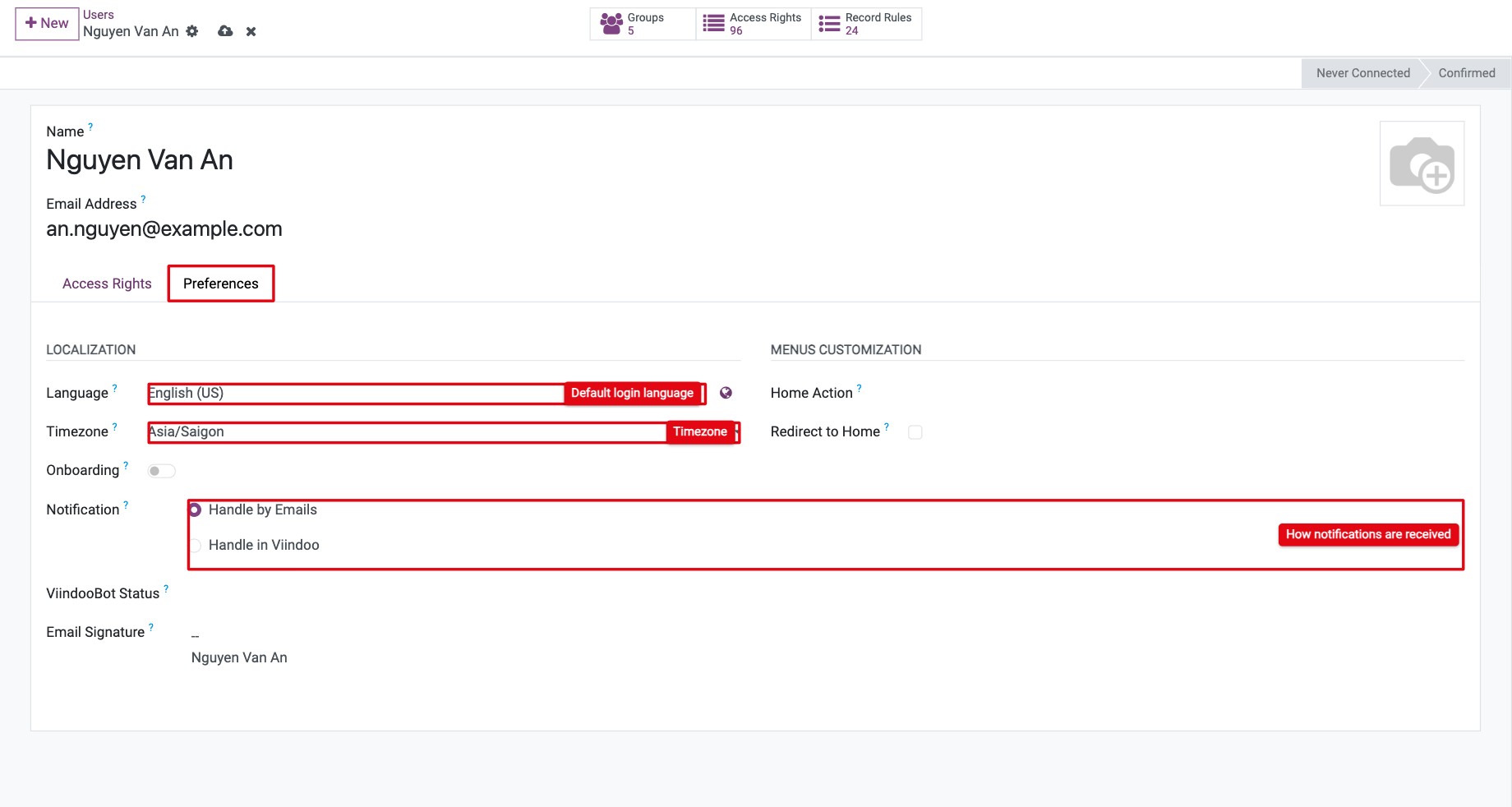
Task: Click the New button
Action: tap(47, 23)
